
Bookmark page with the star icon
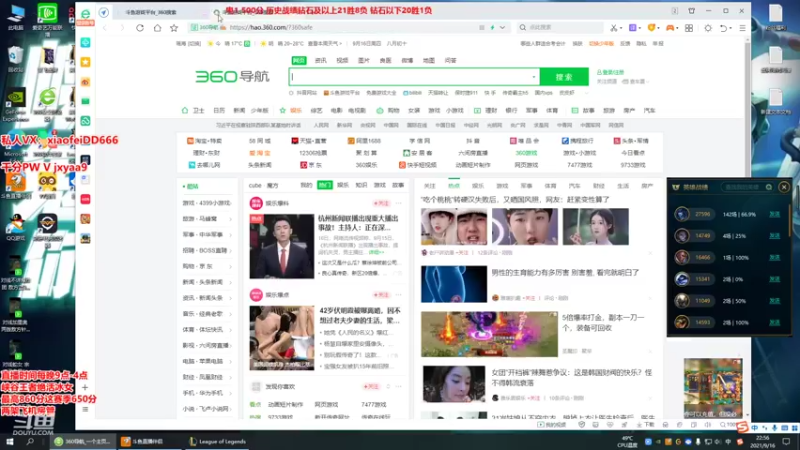tap(174, 28)
